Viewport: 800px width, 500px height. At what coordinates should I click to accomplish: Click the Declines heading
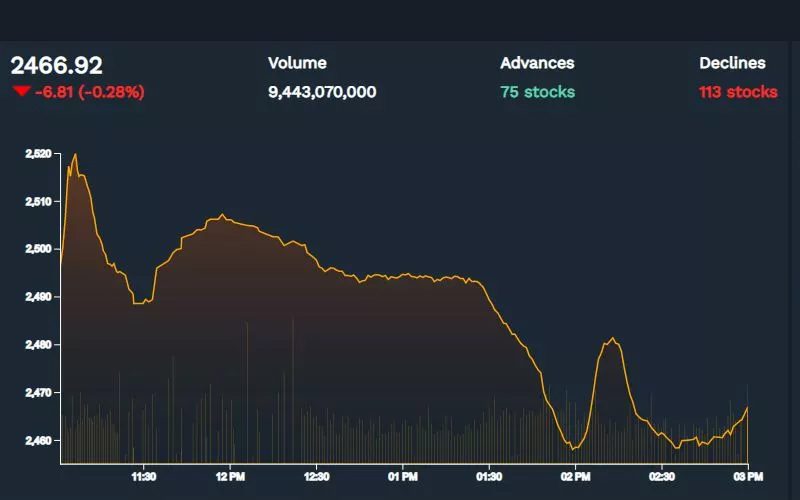(x=732, y=63)
